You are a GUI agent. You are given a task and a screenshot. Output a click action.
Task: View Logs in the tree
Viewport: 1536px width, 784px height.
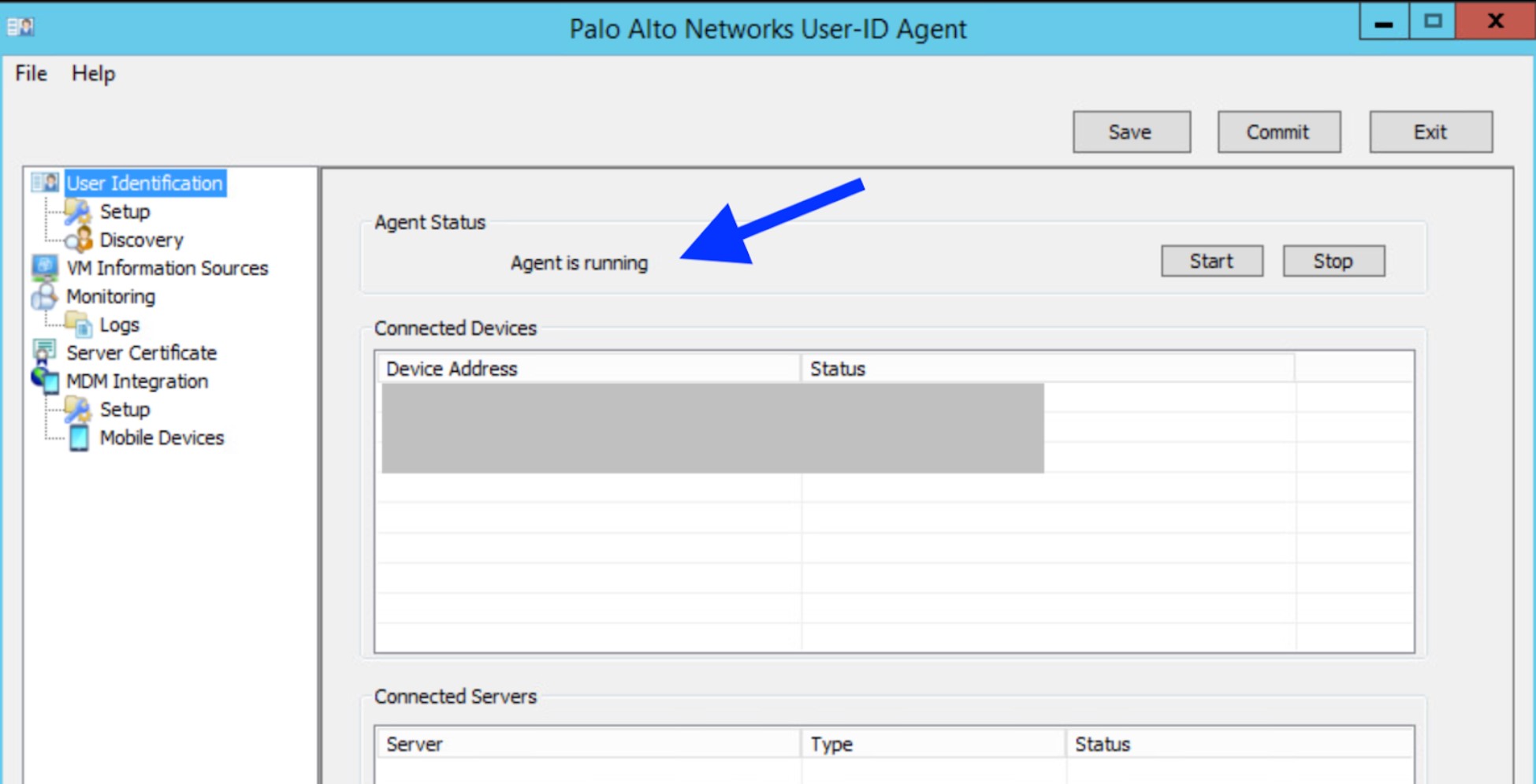(x=119, y=325)
